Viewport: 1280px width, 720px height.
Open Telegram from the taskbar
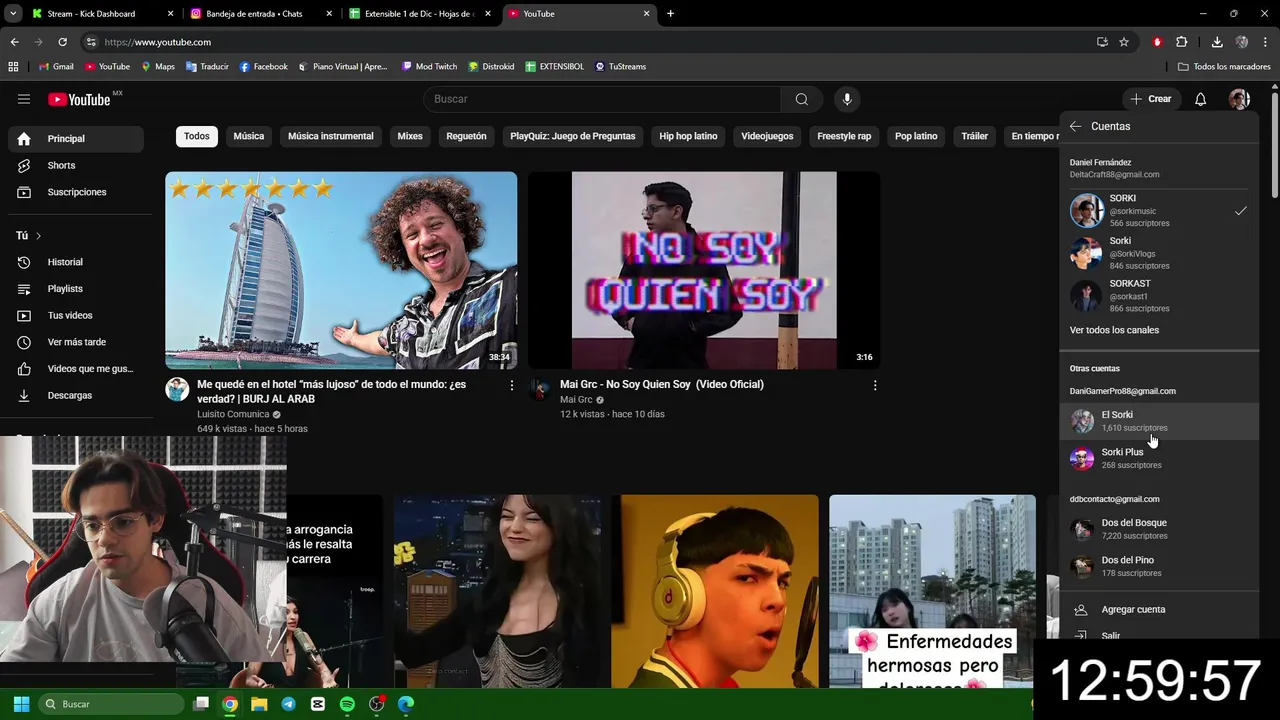tap(288, 704)
